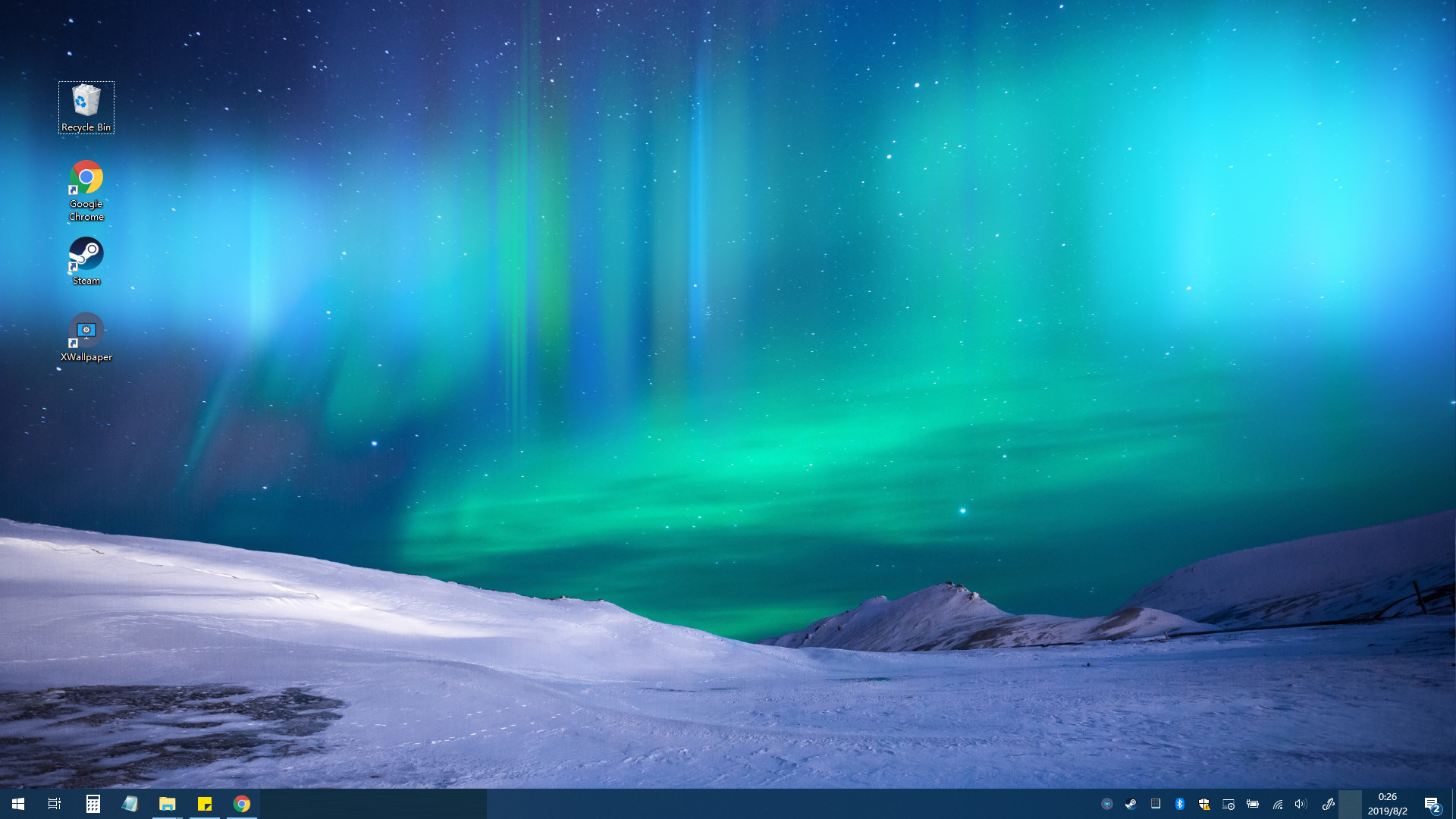Open Windows Security shield tray icon
The width and height of the screenshot is (1456, 819).
click(1203, 804)
